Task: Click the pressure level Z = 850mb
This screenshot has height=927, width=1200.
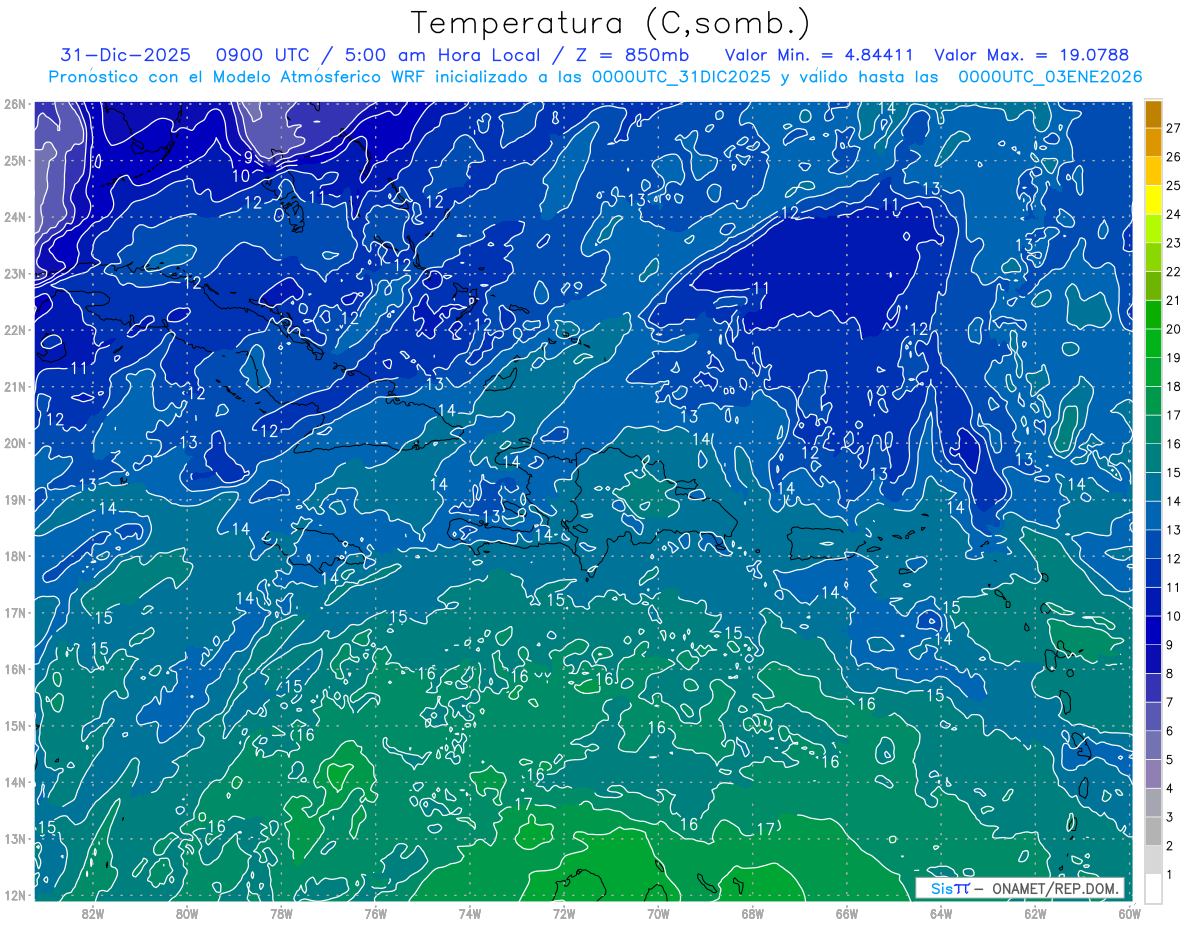Action: pos(633,55)
